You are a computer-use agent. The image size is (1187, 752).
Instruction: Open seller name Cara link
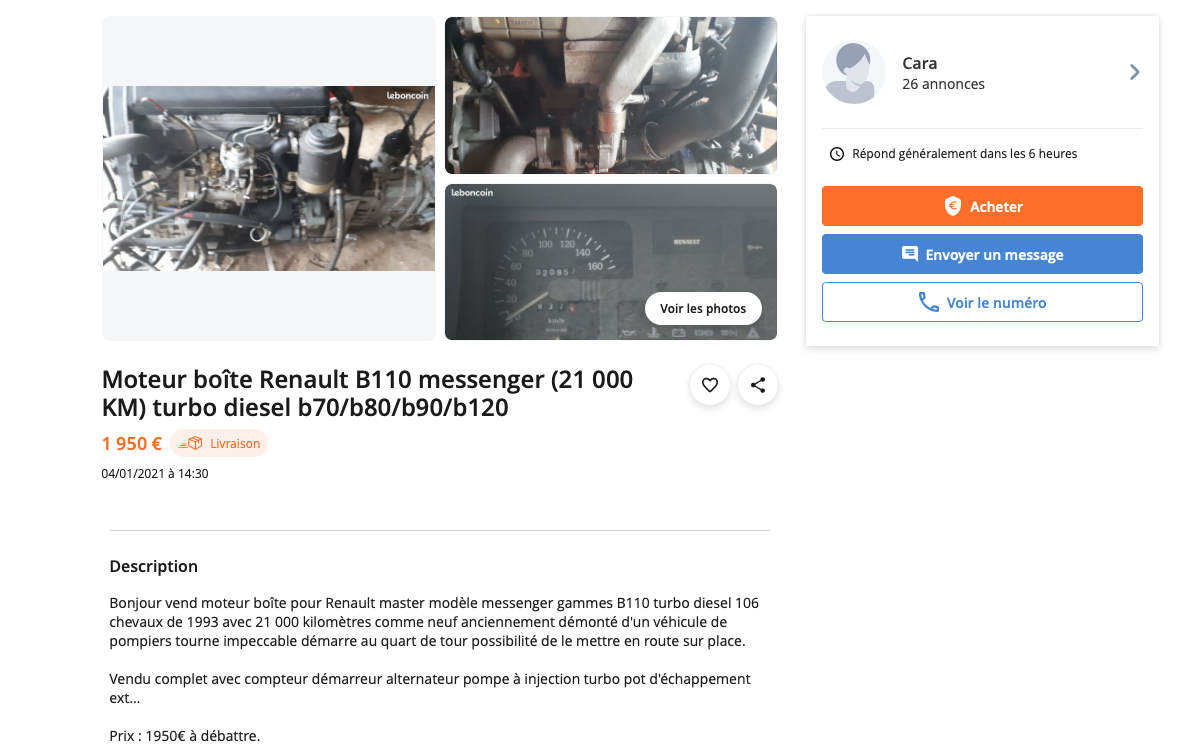point(919,63)
